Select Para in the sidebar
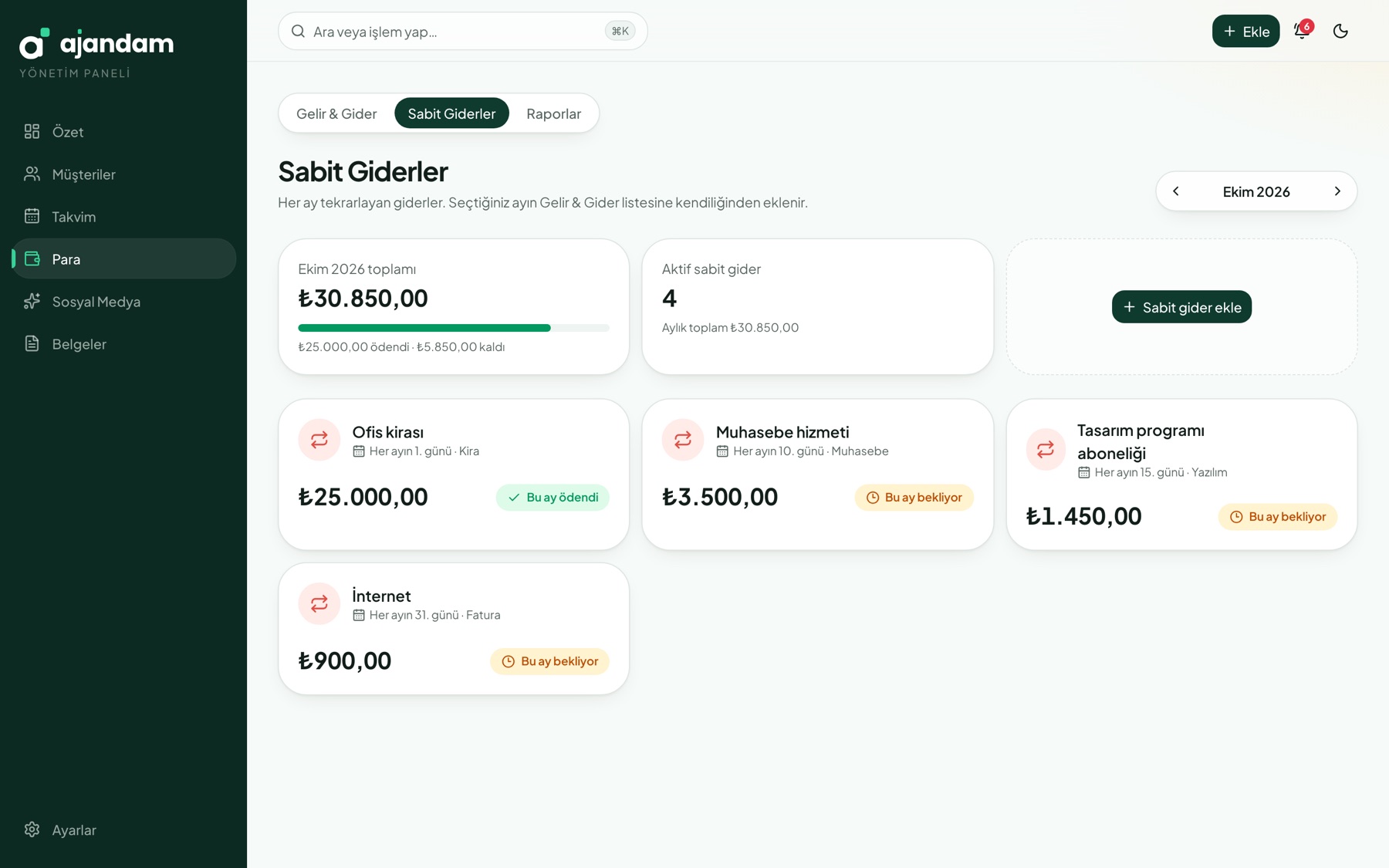This screenshot has height=868, width=1389. click(124, 259)
